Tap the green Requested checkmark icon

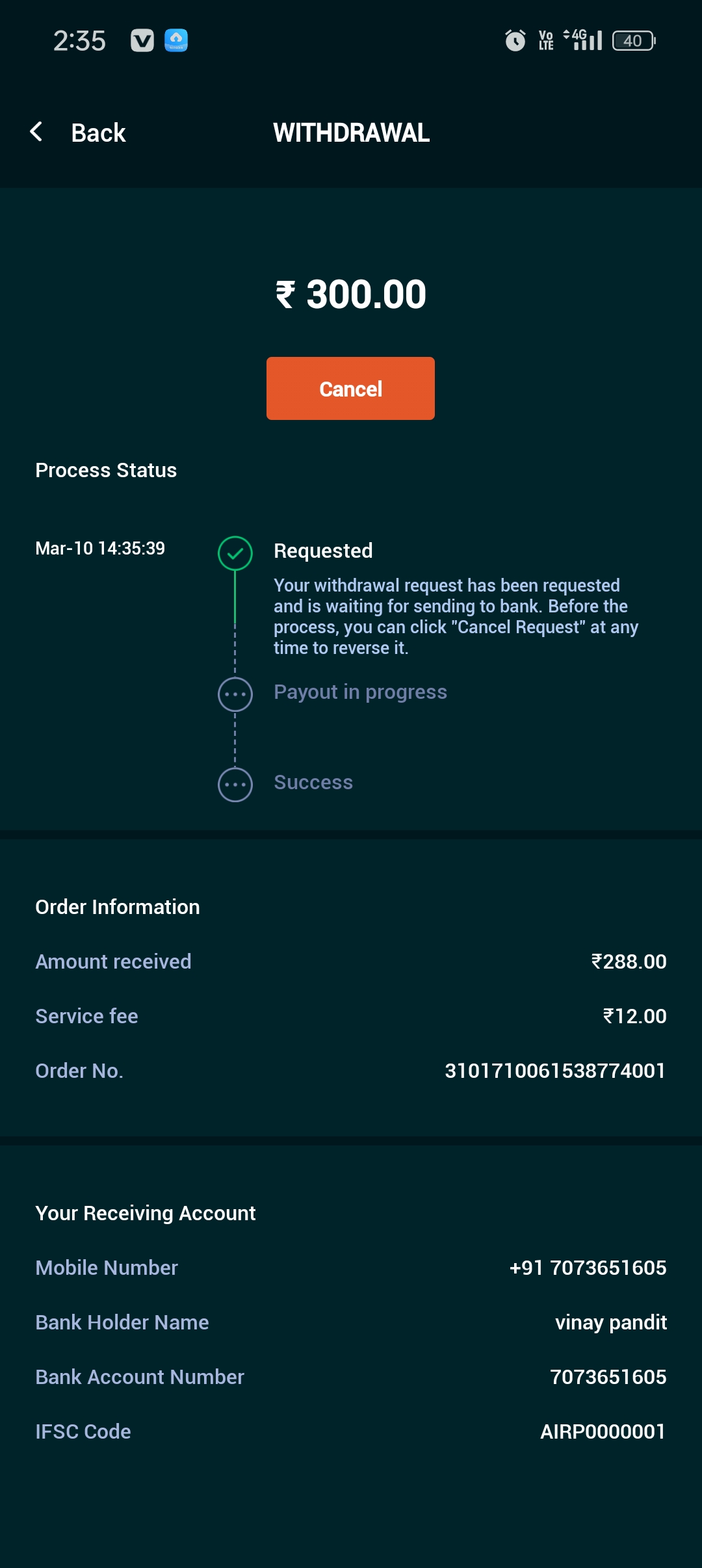[235, 553]
